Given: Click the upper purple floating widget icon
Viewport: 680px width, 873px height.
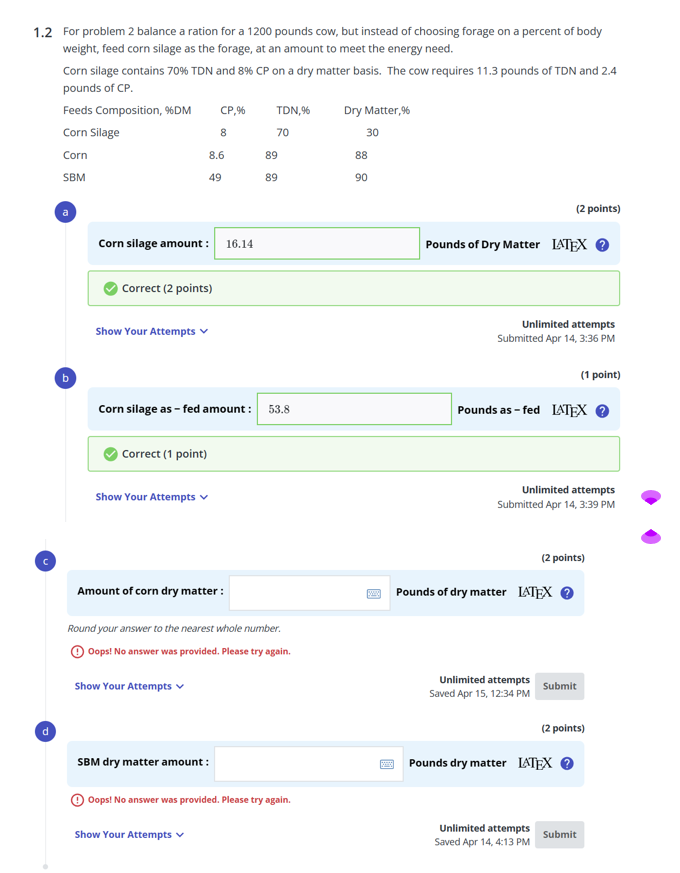Looking at the screenshot, I should click(x=651, y=497).
